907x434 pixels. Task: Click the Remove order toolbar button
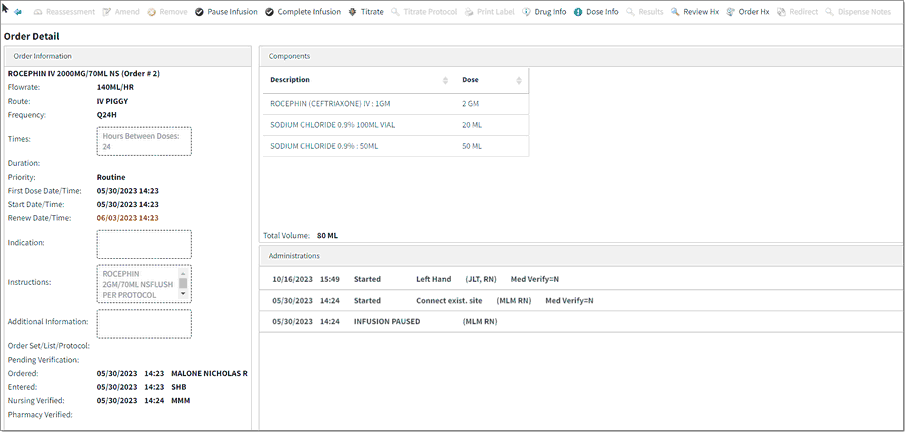pos(167,12)
